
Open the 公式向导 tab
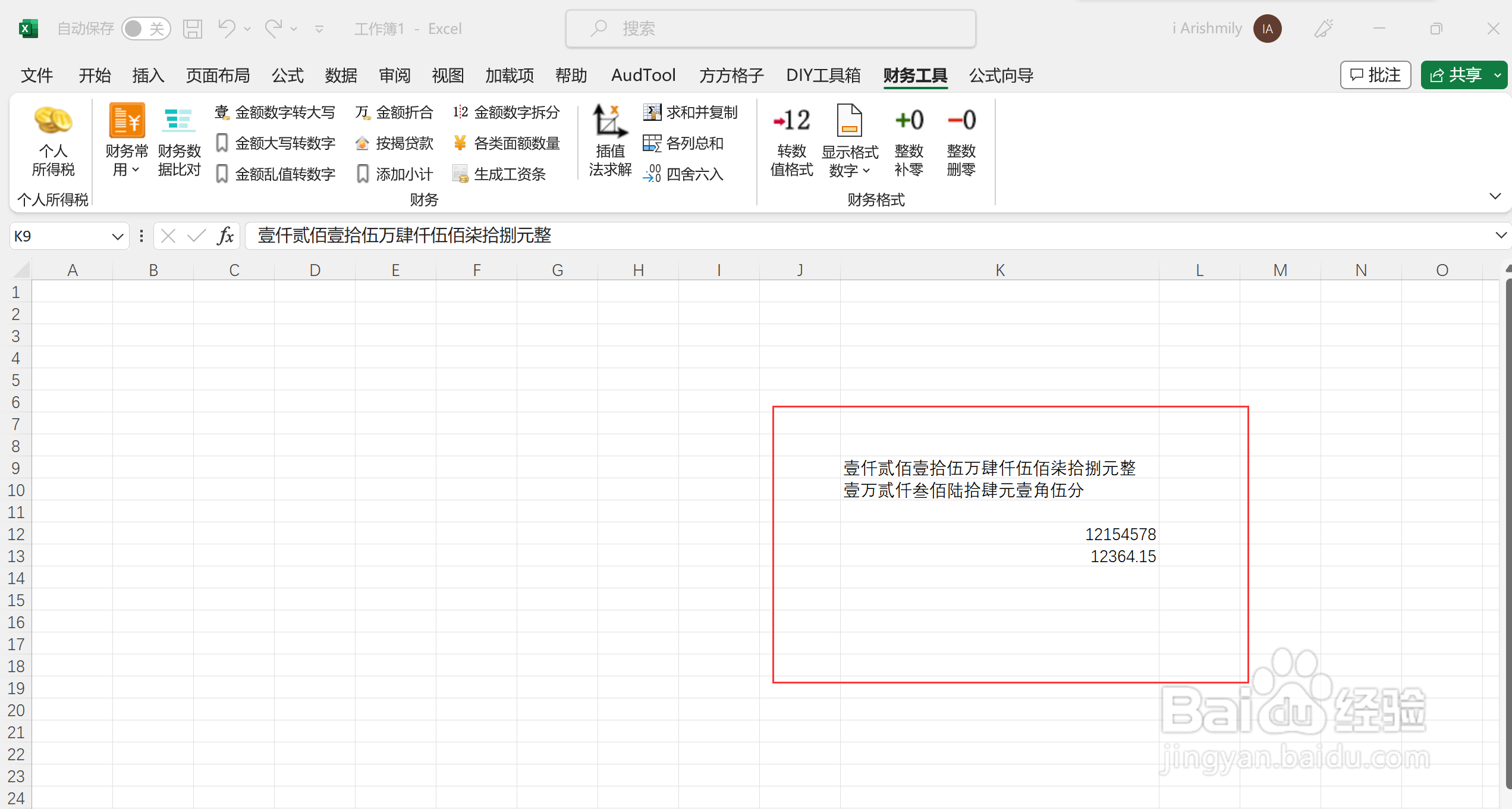[1001, 76]
